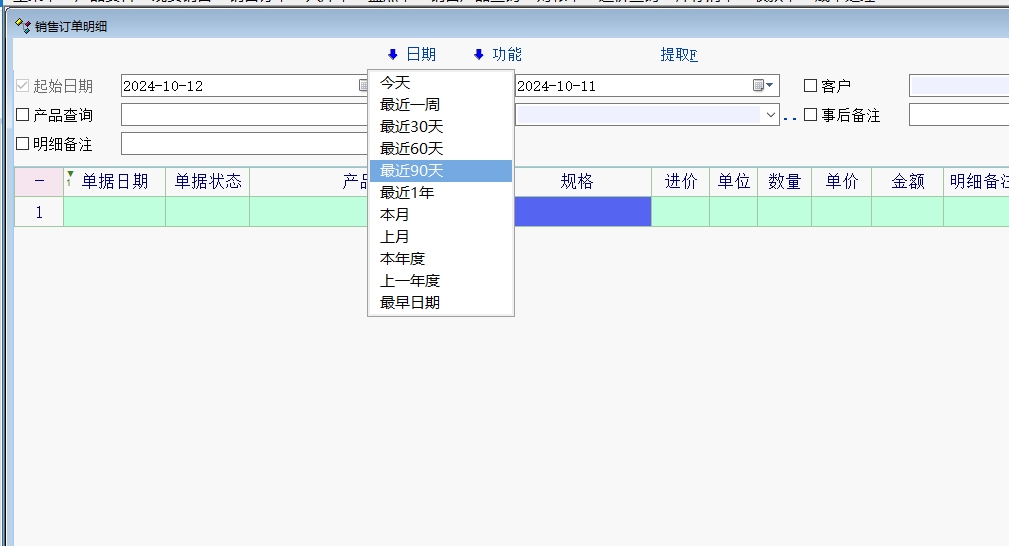This screenshot has height=546, width=1009.
Task: Tick the 事后备注 checkbox
Action: click(811, 115)
